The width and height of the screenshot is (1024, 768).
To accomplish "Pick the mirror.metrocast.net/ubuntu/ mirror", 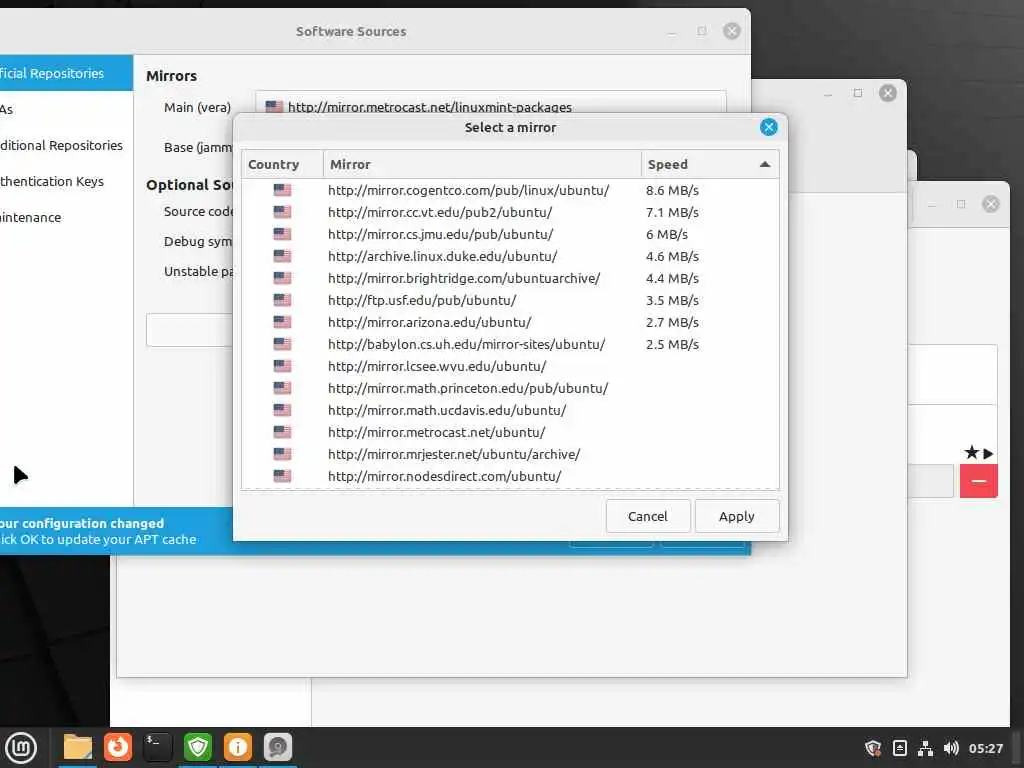I will [510, 432].
